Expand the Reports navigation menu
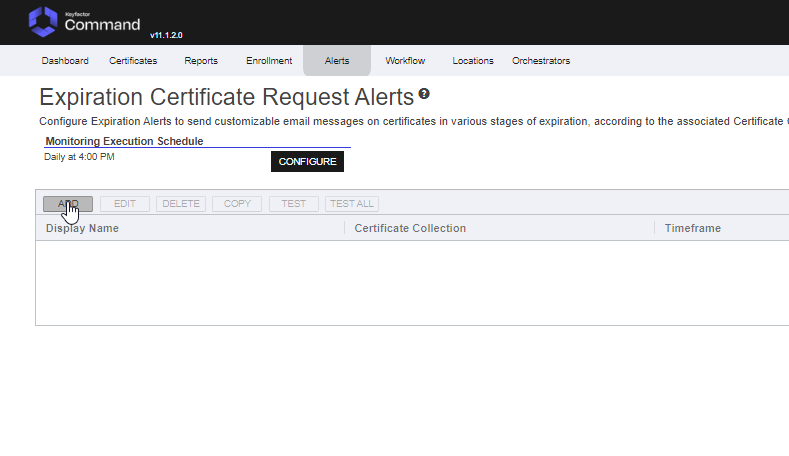This screenshot has height=456, width=789. point(201,61)
